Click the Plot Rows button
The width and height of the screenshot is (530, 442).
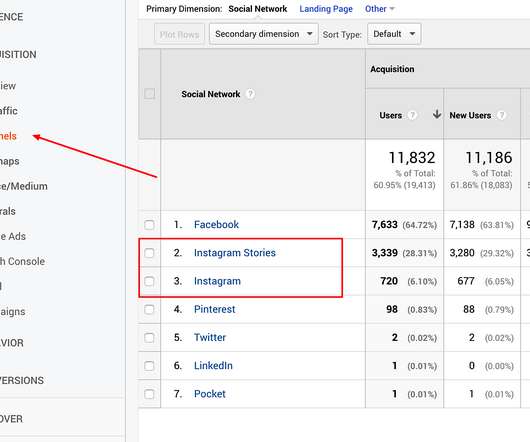click(x=179, y=34)
